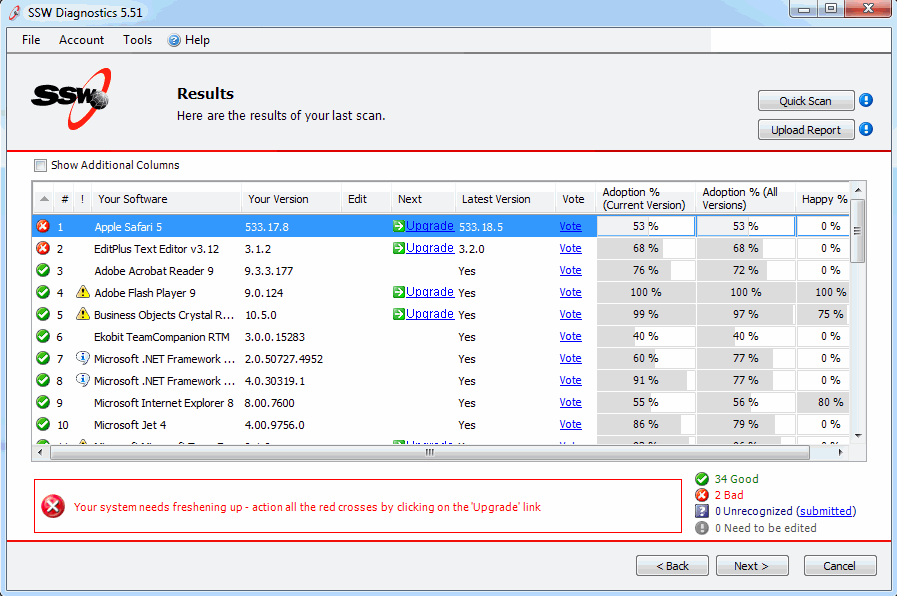
Task: Select the Microsoft Jet 4 row name
Action: tap(130, 425)
